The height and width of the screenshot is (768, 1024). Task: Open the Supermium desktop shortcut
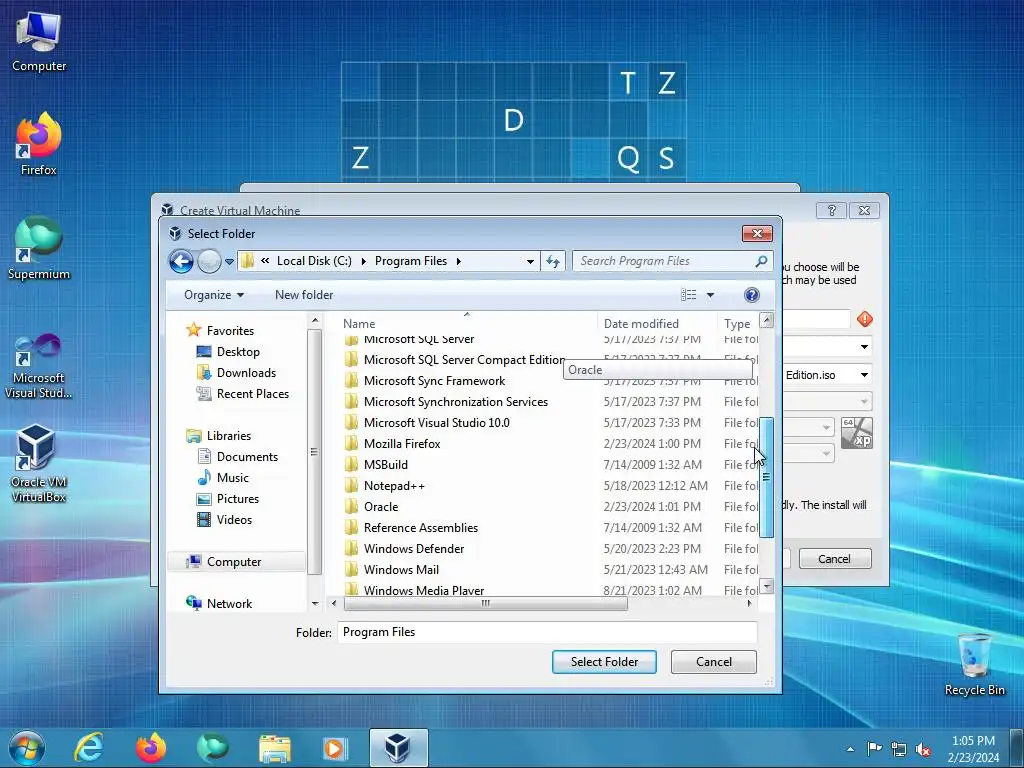point(39,249)
